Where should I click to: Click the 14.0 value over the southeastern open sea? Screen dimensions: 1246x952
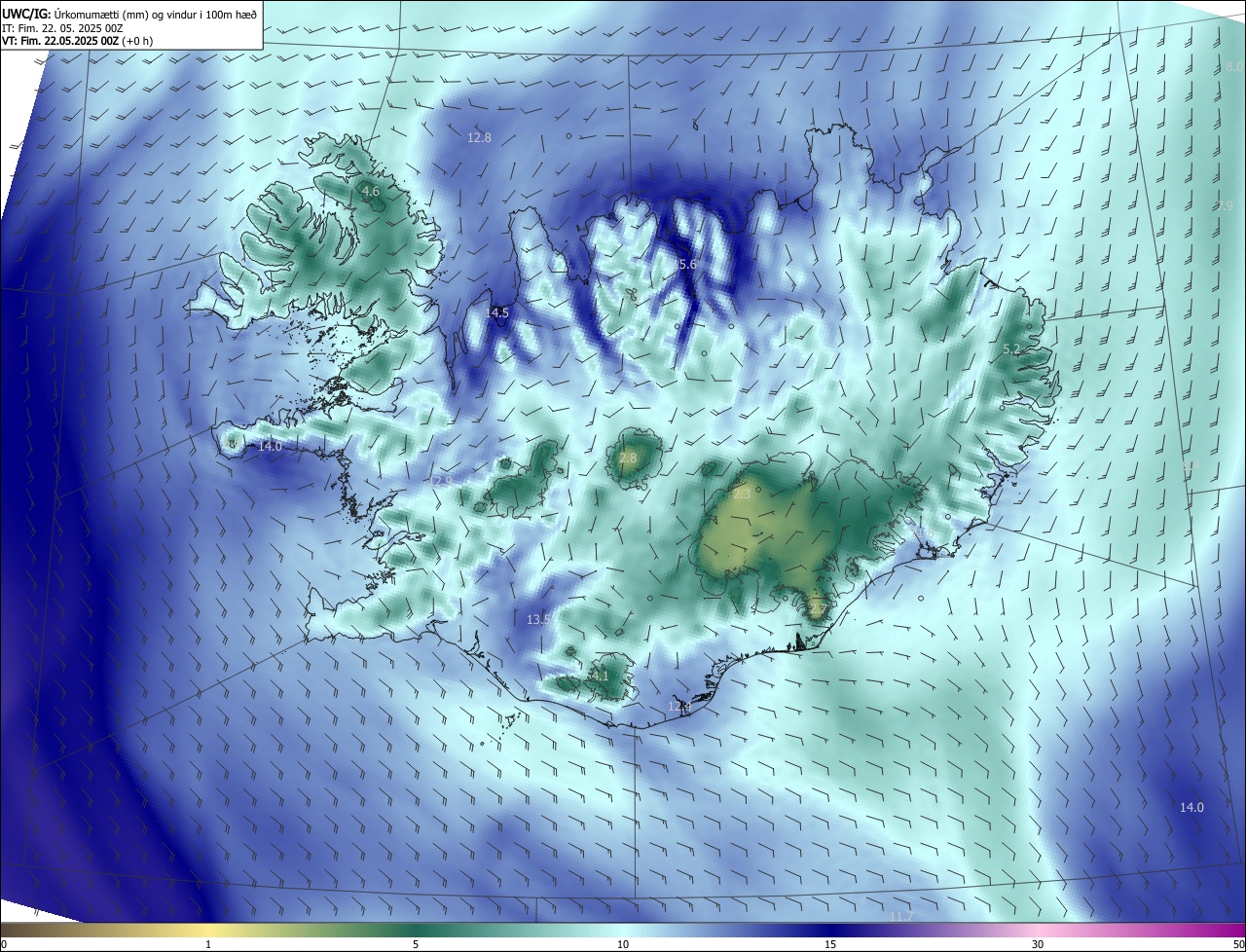click(x=1191, y=807)
